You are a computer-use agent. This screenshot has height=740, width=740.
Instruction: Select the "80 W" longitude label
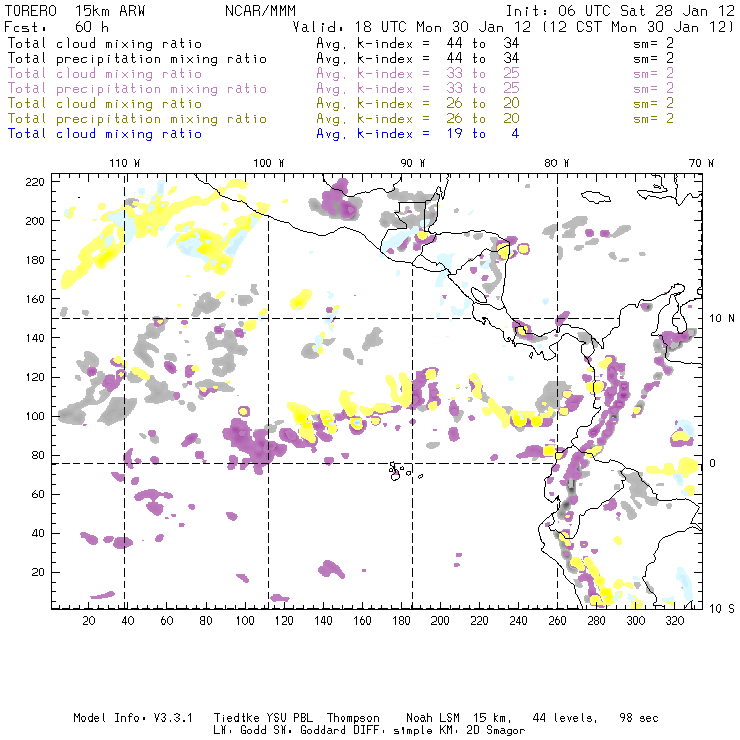click(557, 163)
